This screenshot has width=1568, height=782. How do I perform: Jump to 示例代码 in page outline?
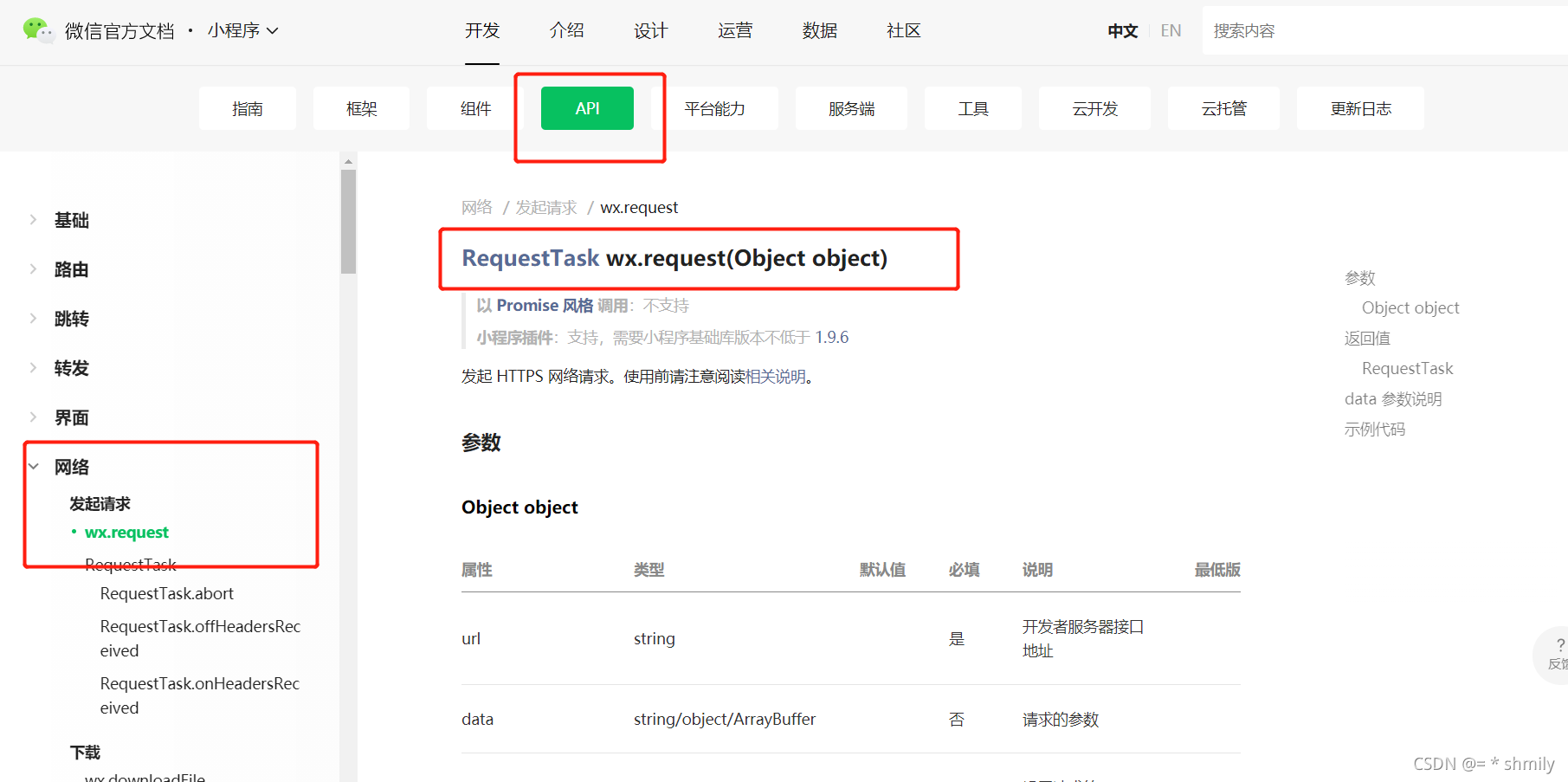(x=1375, y=429)
